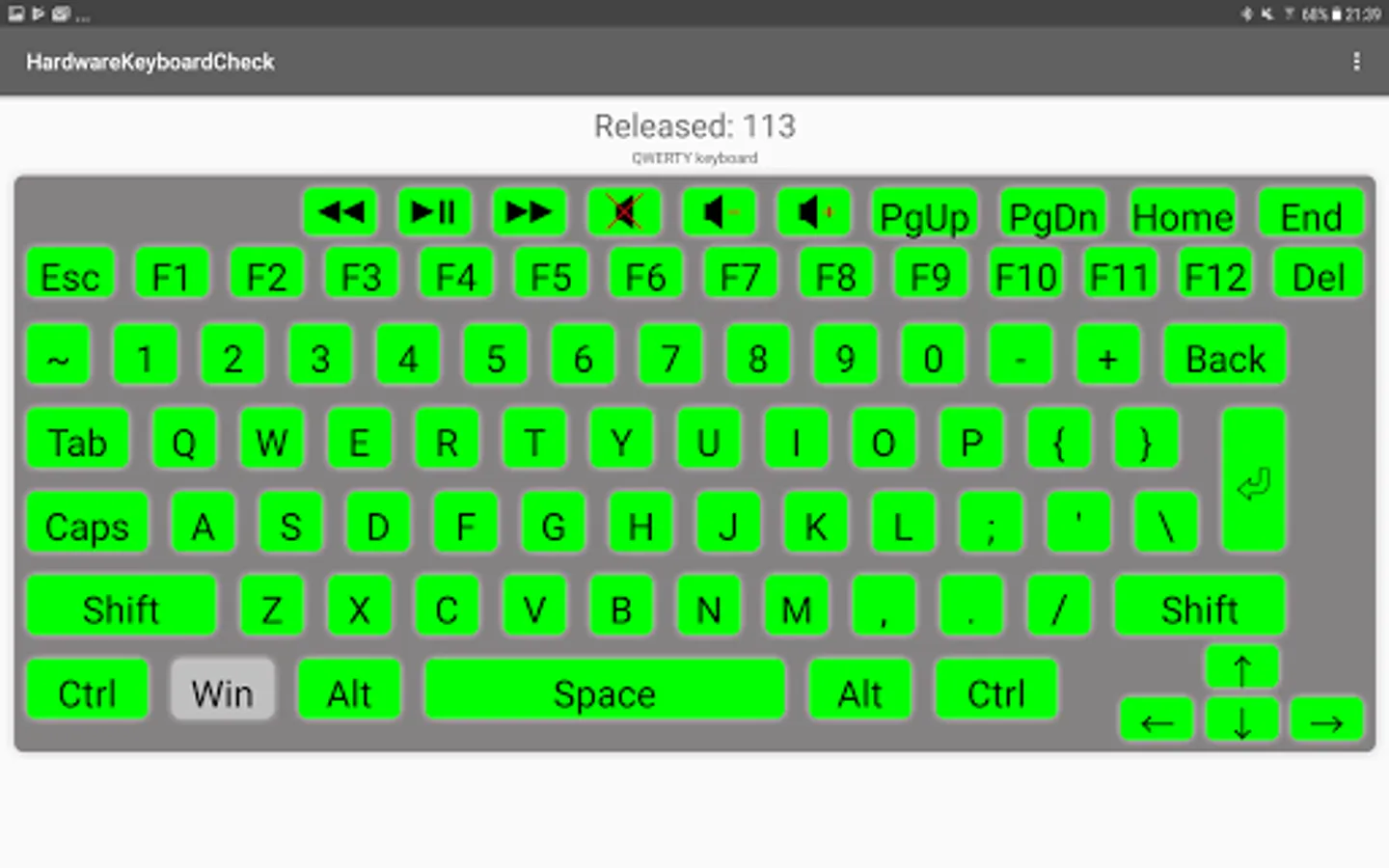1389x868 pixels.
Task: Tap the close brace key
Action: click(1146, 439)
